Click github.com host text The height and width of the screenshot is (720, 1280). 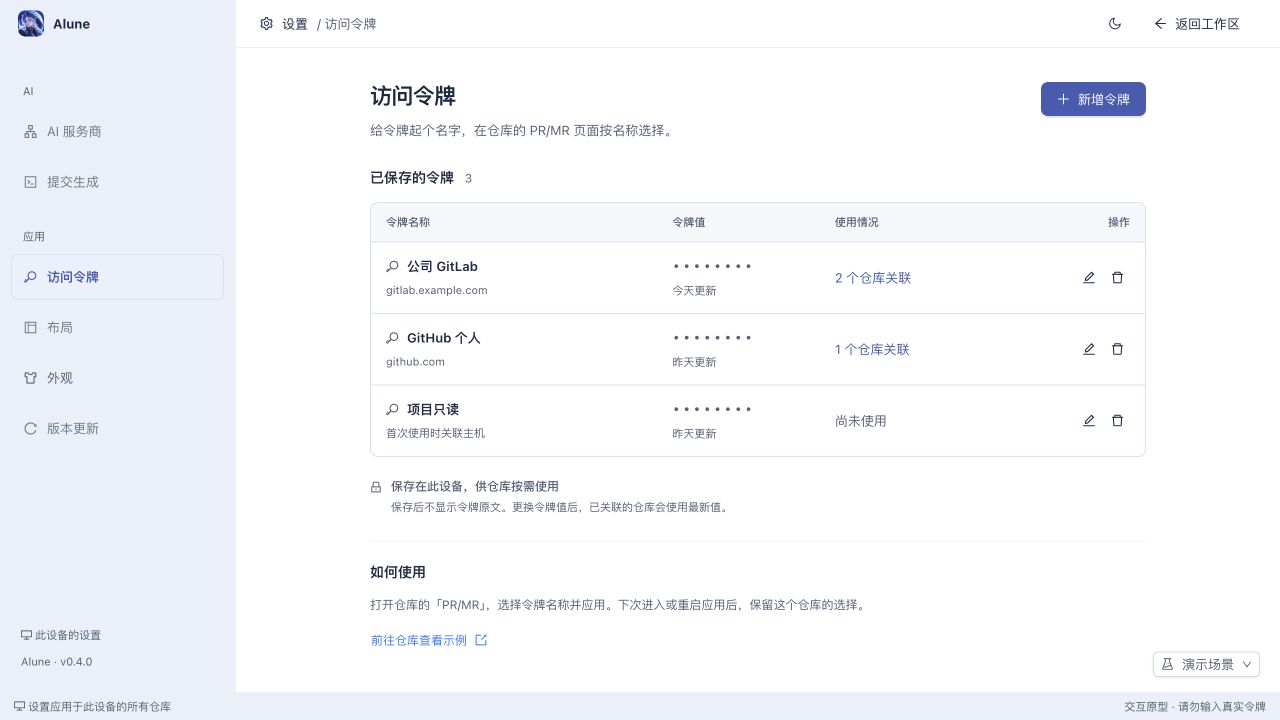pyautogui.click(x=415, y=362)
